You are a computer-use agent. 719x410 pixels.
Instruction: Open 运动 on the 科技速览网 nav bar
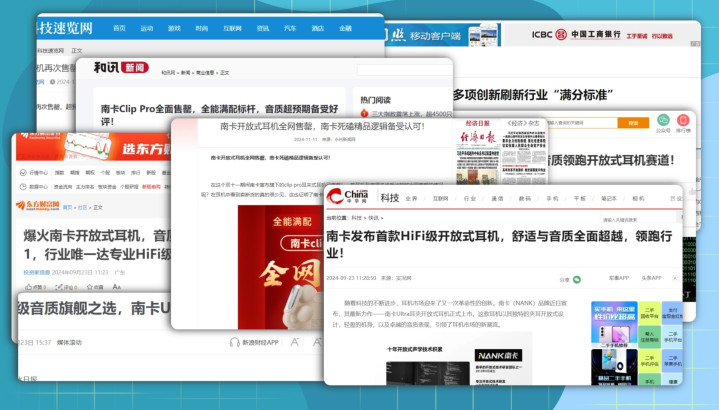point(147,28)
